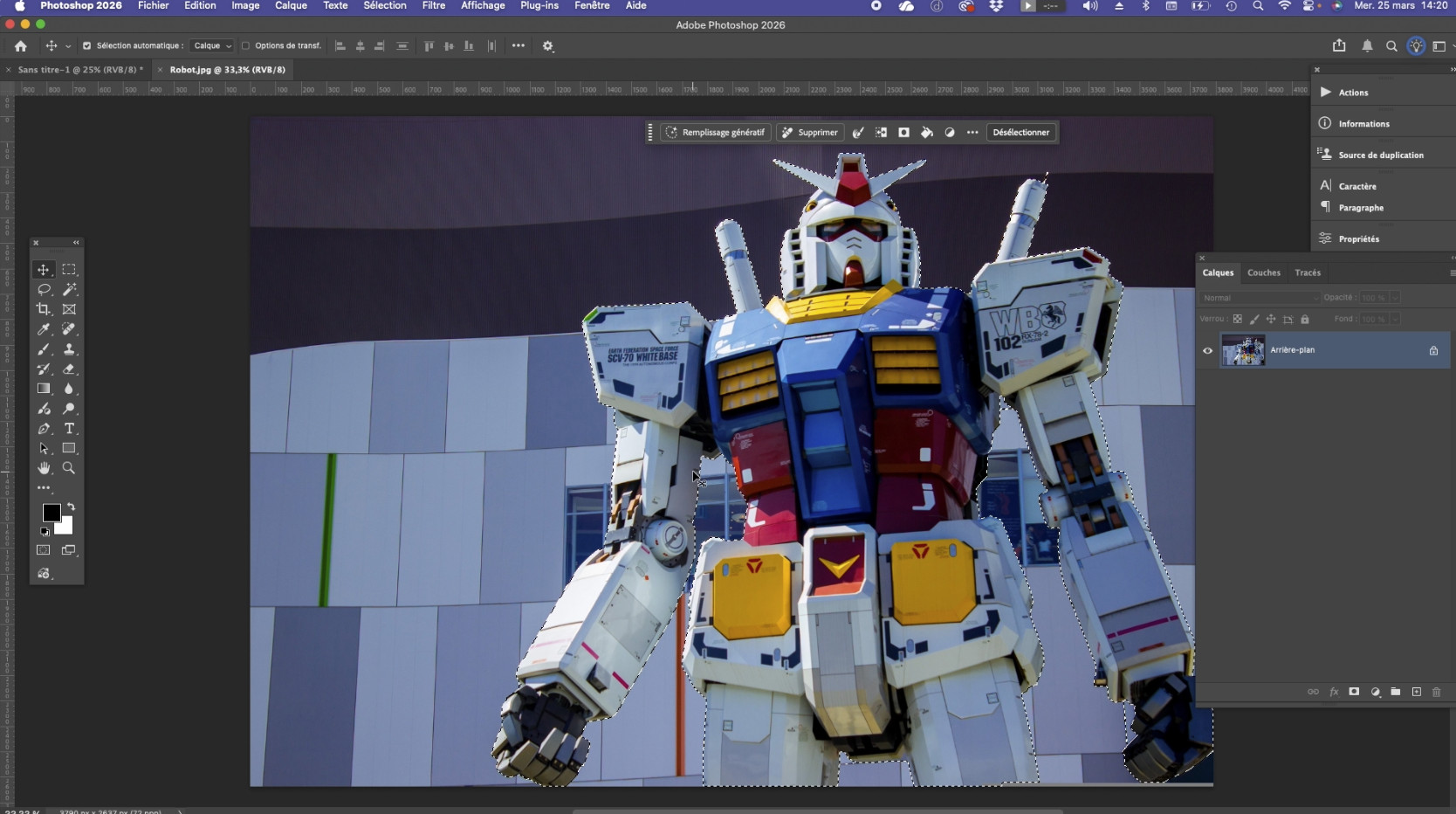Hide the Arrière-plan layer
Viewport: 1456px width, 814px height.
[x=1207, y=350]
